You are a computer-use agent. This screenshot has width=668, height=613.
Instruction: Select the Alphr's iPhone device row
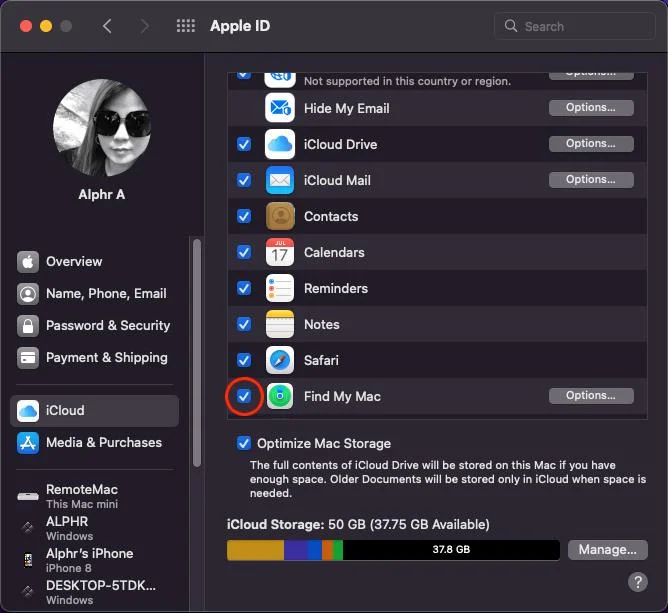point(95,560)
